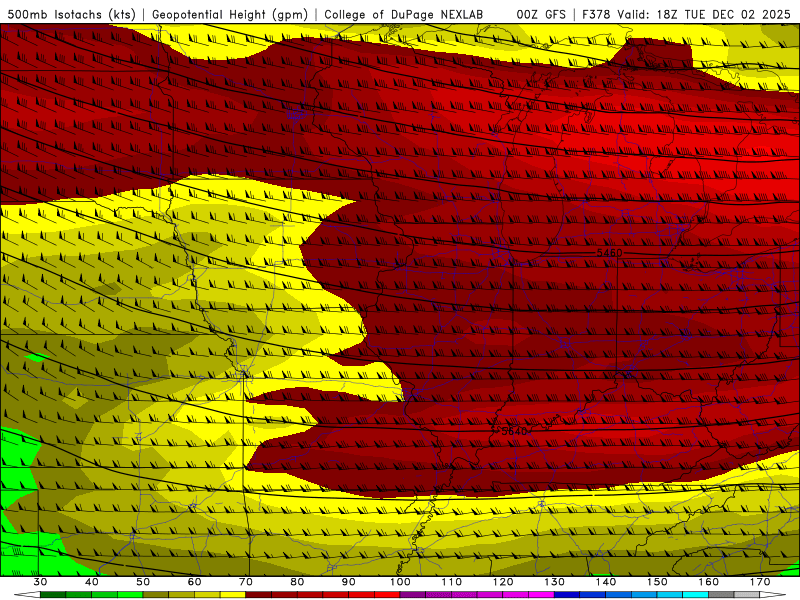Select the bright red swatch just before 100
This screenshot has height=600, width=800.
pyautogui.click(x=387, y=596)
